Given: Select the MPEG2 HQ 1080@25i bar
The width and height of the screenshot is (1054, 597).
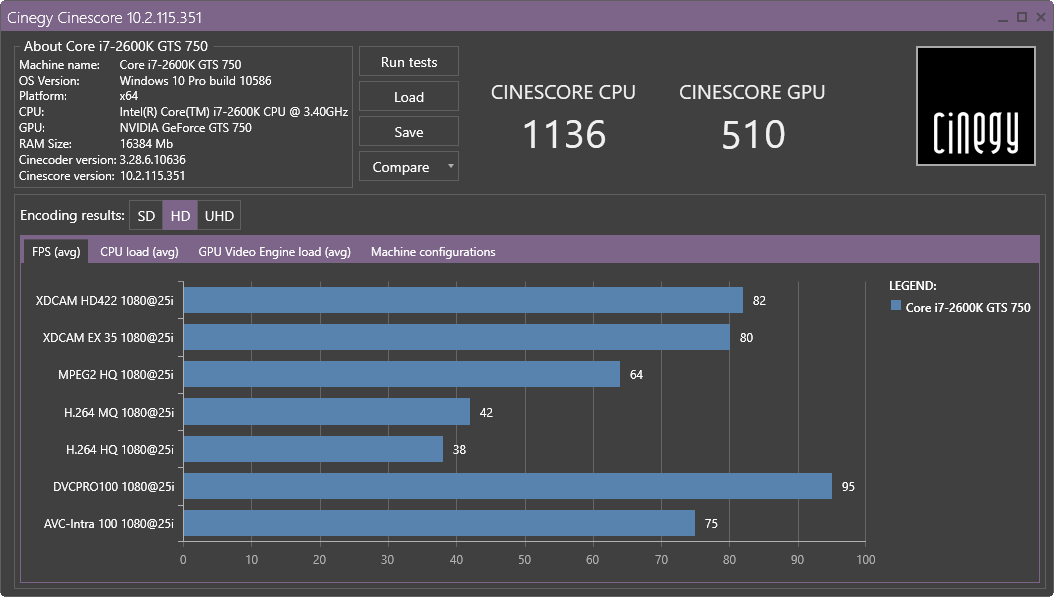Looking at the screenshot, I should pyautogui.click(x=401, y=374).
